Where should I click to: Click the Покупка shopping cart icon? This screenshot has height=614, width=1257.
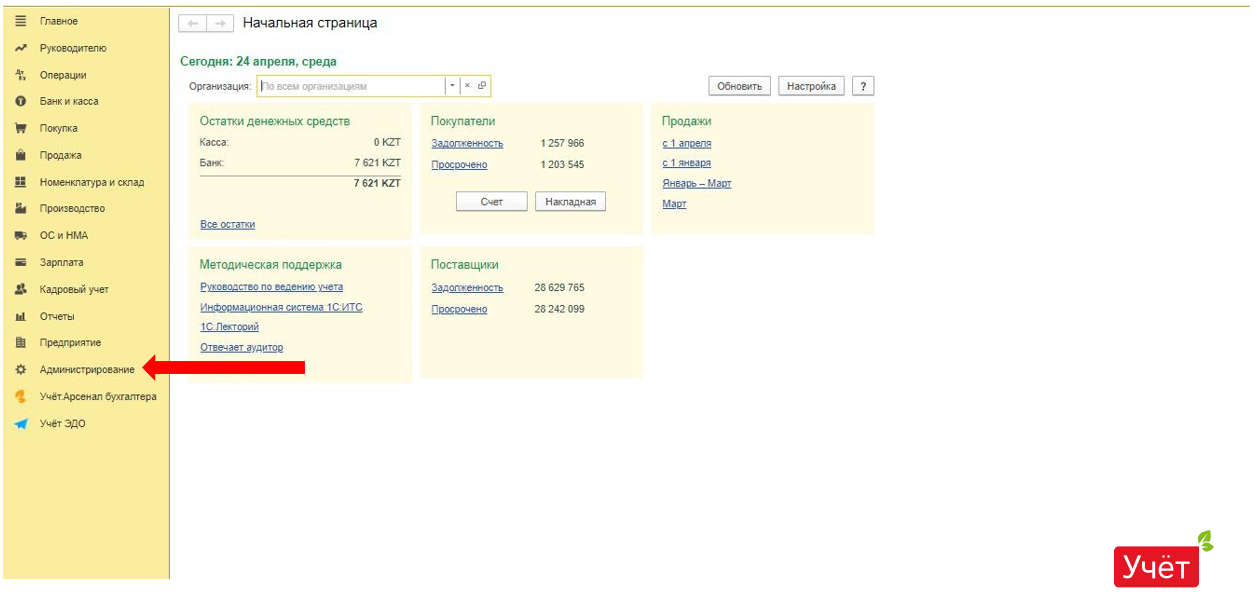click(20, 129)
